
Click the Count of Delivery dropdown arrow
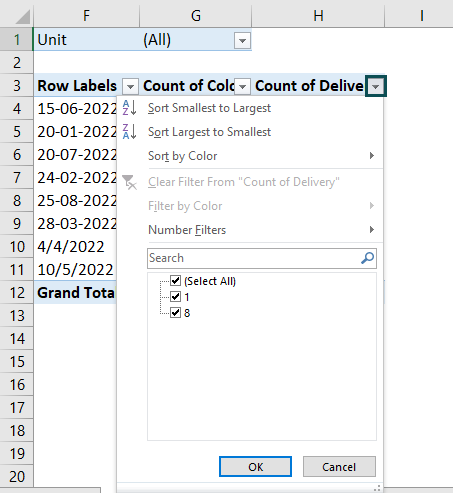pyautogui.click(x=376, y=87)
